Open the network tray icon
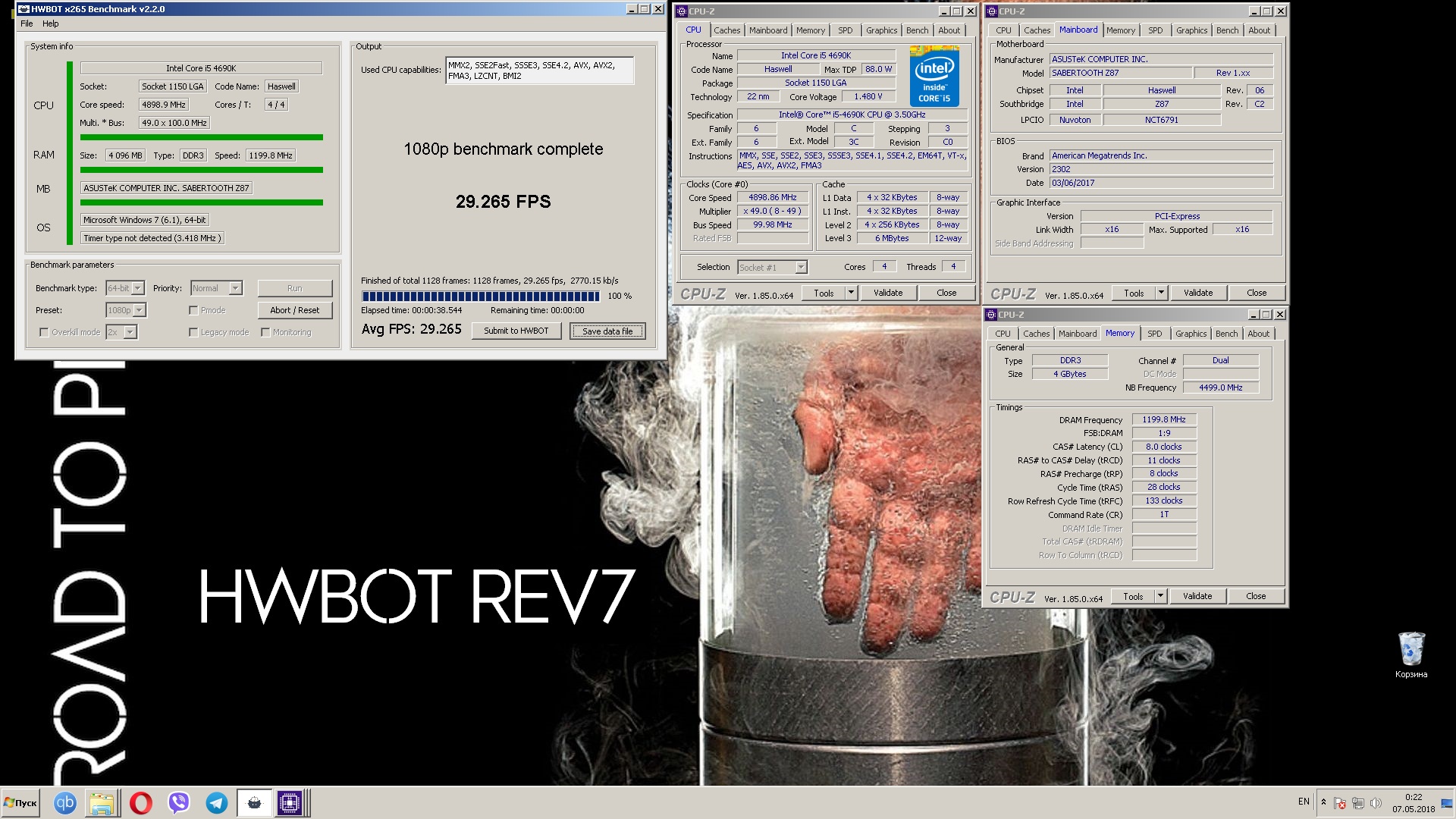 1357,803
